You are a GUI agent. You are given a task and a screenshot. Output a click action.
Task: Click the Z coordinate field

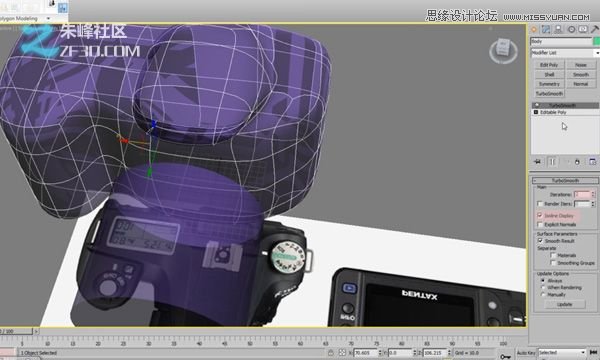click(435, 353)
